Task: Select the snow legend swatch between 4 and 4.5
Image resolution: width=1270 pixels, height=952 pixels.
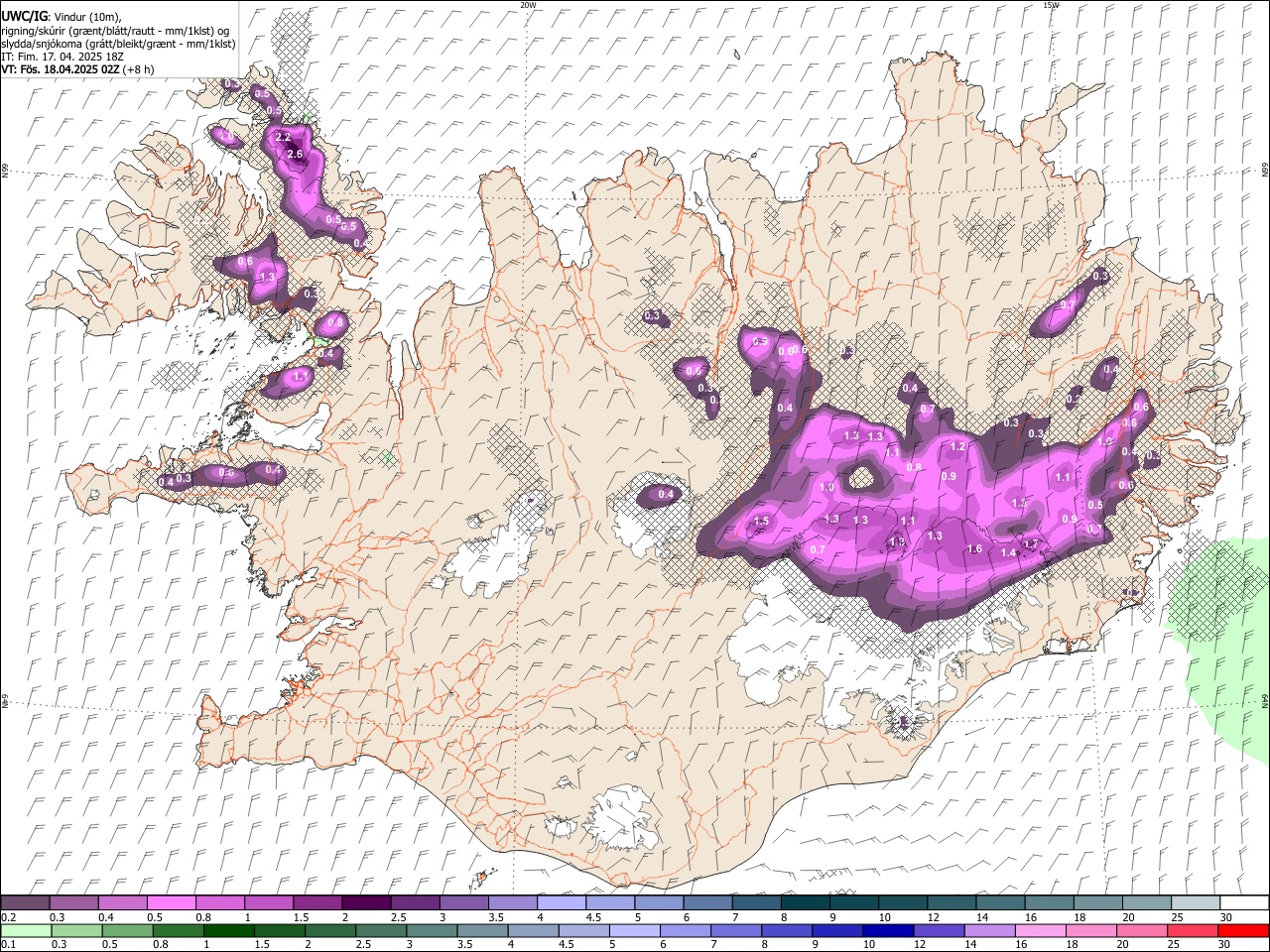Action: point(560,903)
